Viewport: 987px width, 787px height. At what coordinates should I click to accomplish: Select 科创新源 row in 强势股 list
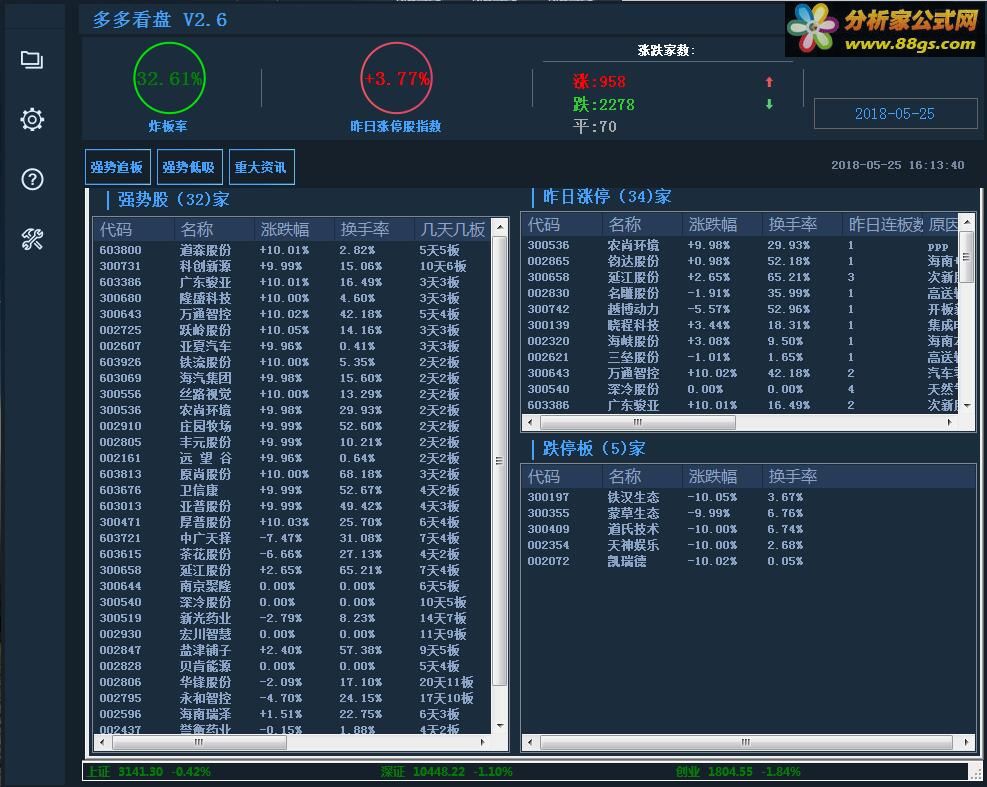click(292, 266)
